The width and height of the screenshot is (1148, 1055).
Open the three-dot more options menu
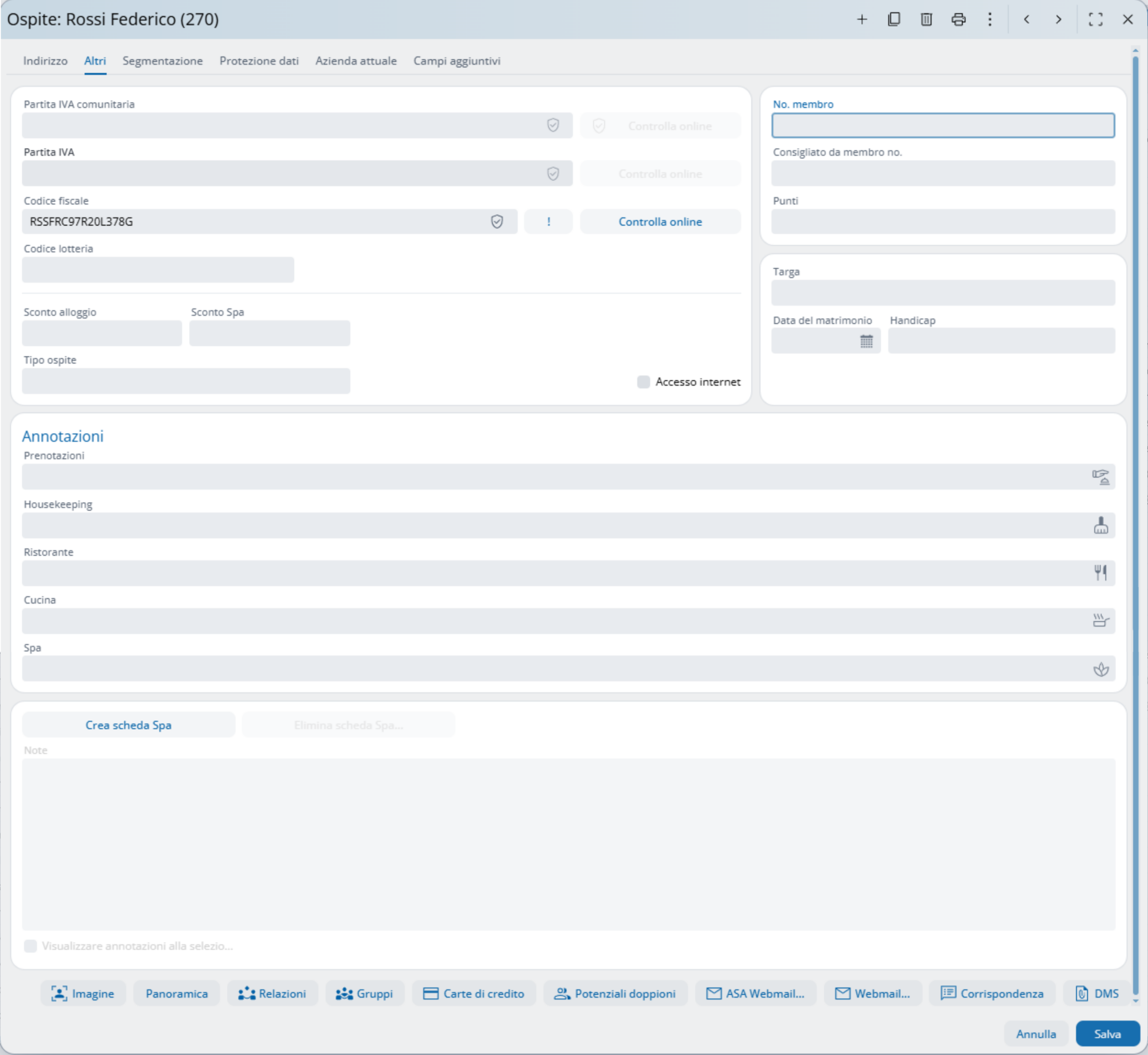point(990,19)
